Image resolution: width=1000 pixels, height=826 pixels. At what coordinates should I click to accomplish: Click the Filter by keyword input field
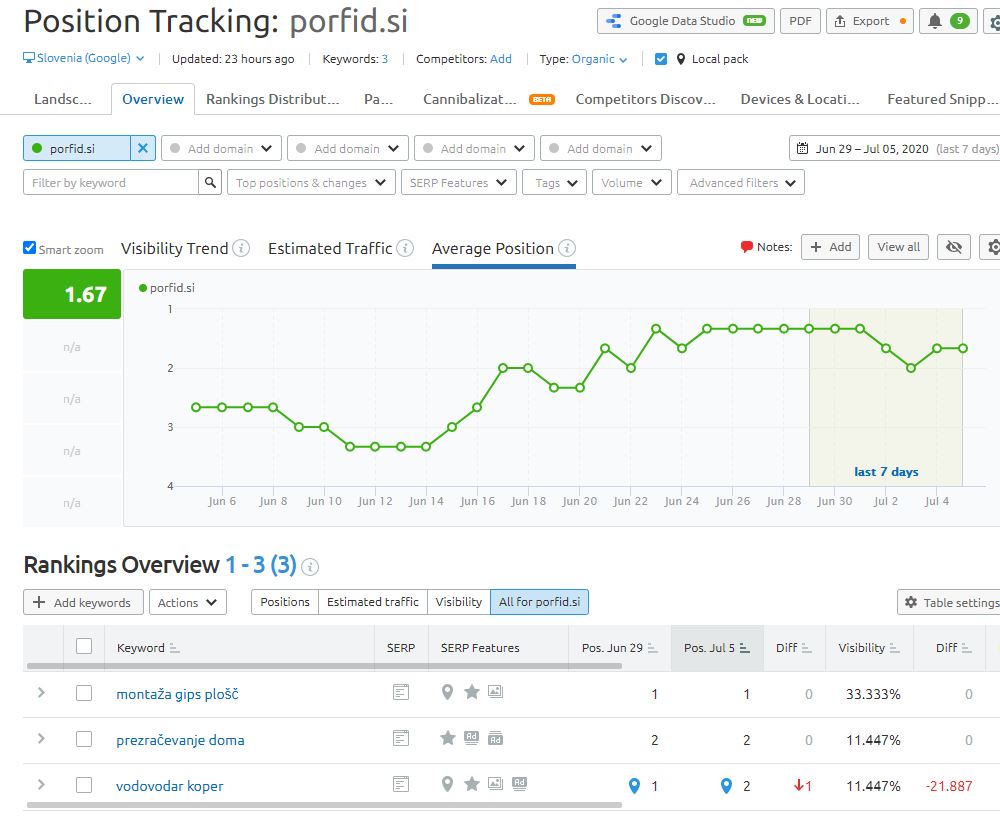coord(110,183)
